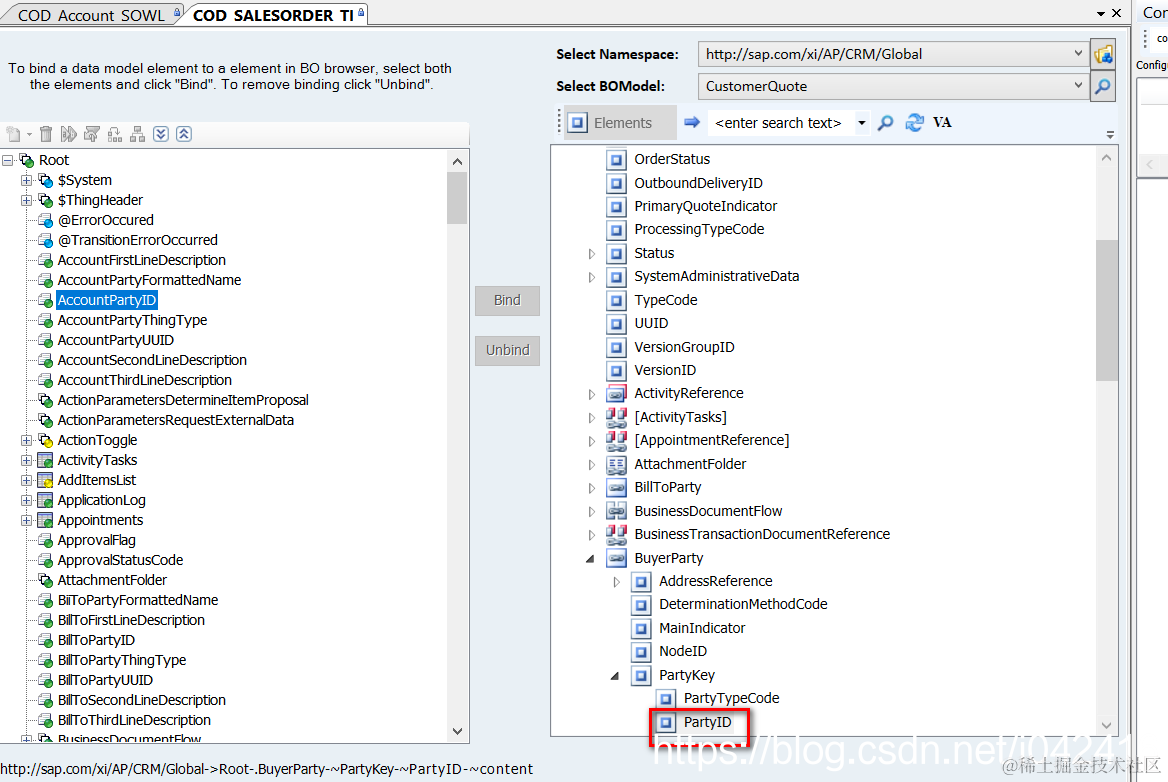Click the Bind button
1168x782 pixels.
tap(507, 300)
